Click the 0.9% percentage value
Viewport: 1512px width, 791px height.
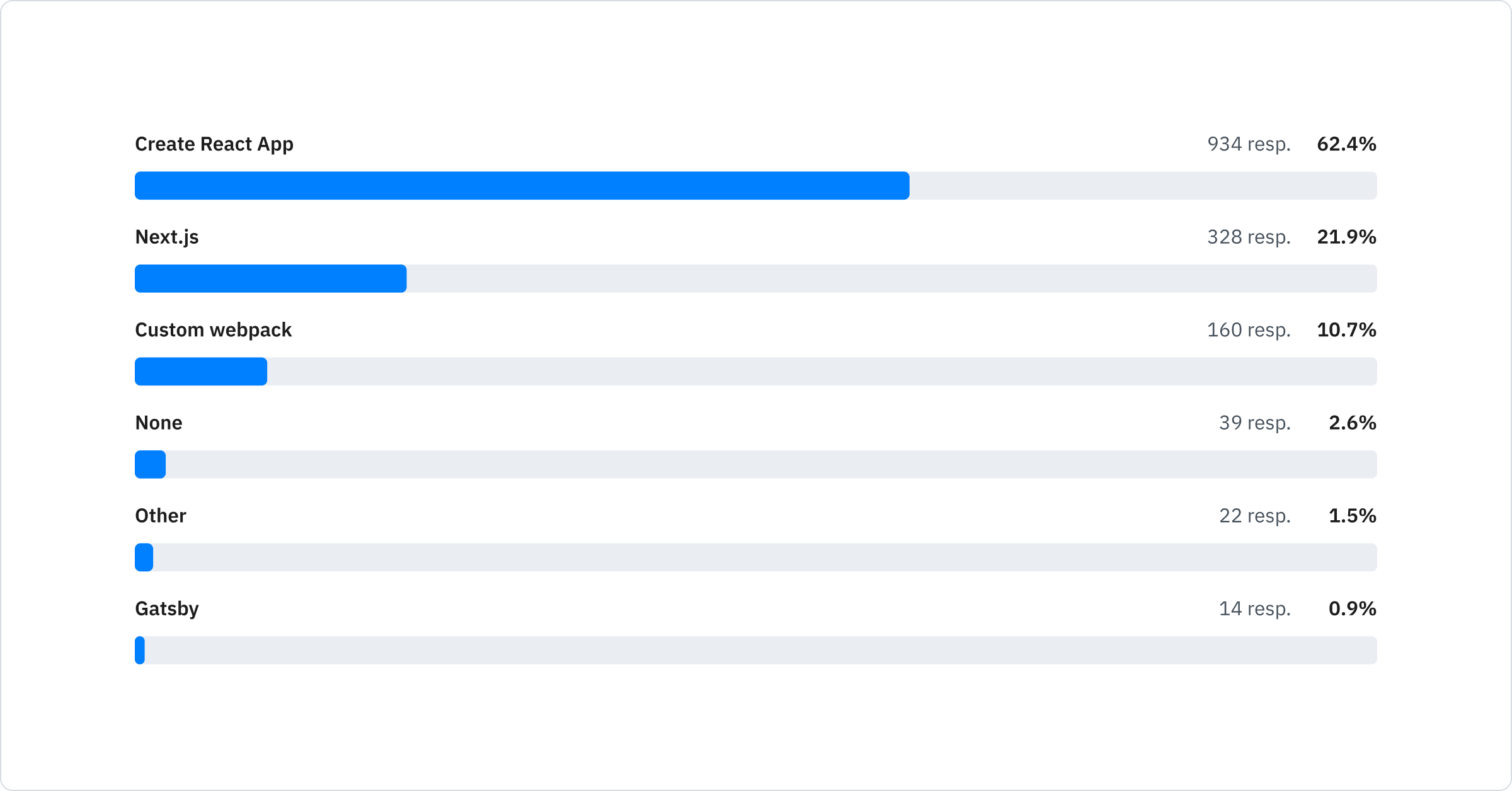[x=1352, y=608]
